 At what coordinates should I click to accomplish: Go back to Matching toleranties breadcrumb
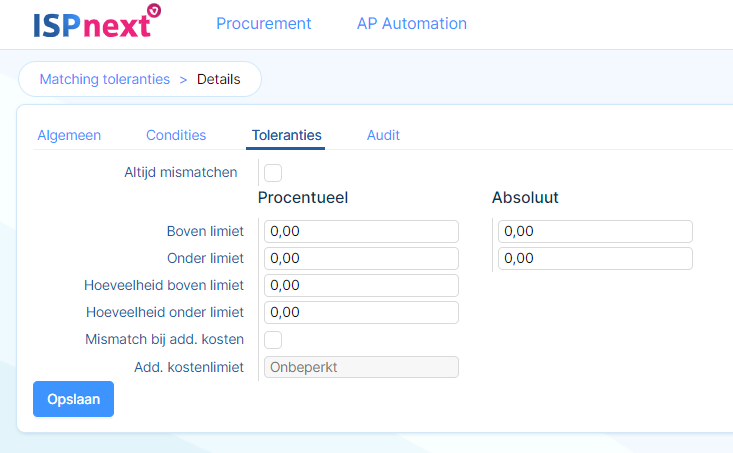click(x=105, y=79)
